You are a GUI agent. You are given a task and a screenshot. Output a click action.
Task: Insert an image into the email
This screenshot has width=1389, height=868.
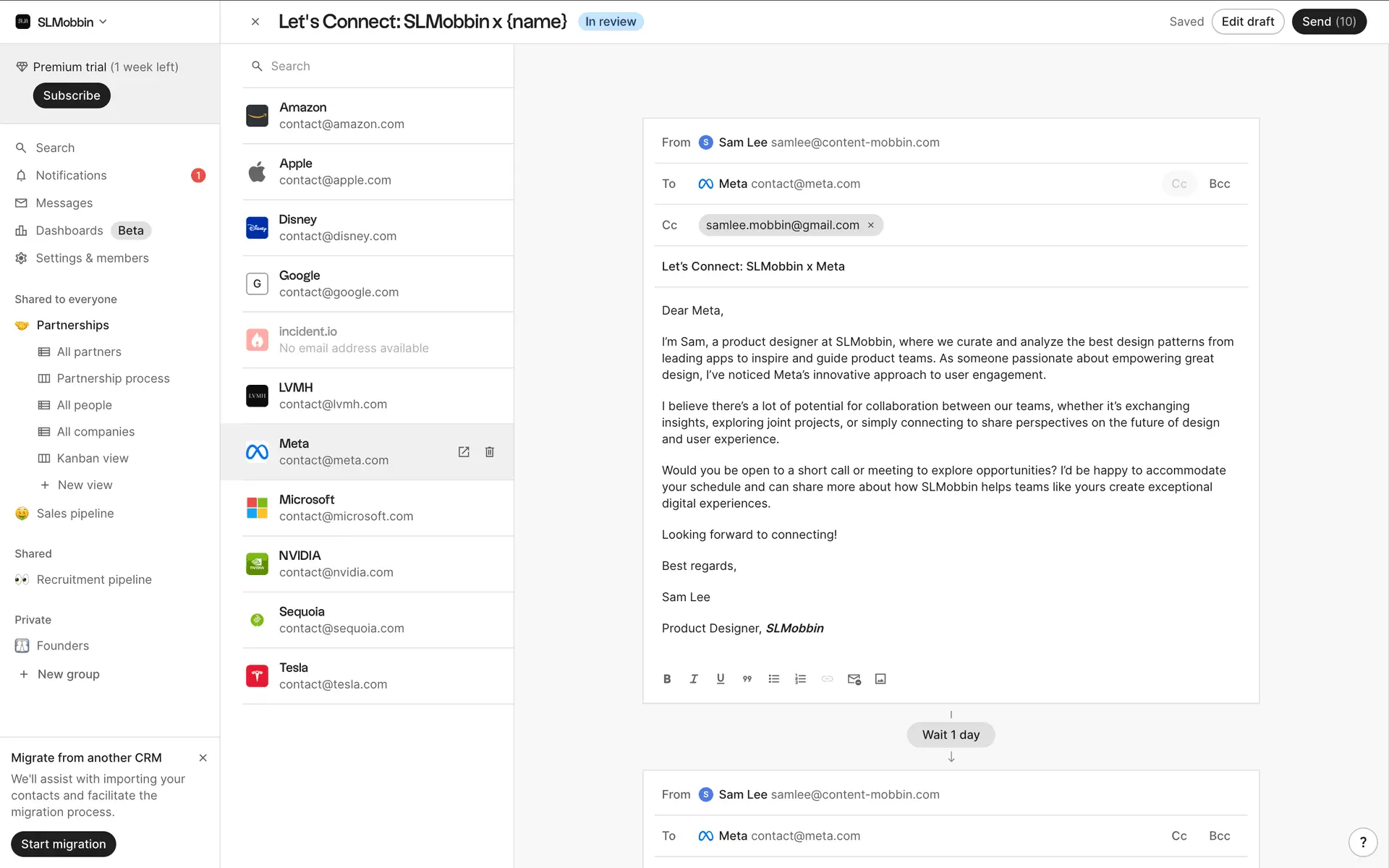(880, 678)
